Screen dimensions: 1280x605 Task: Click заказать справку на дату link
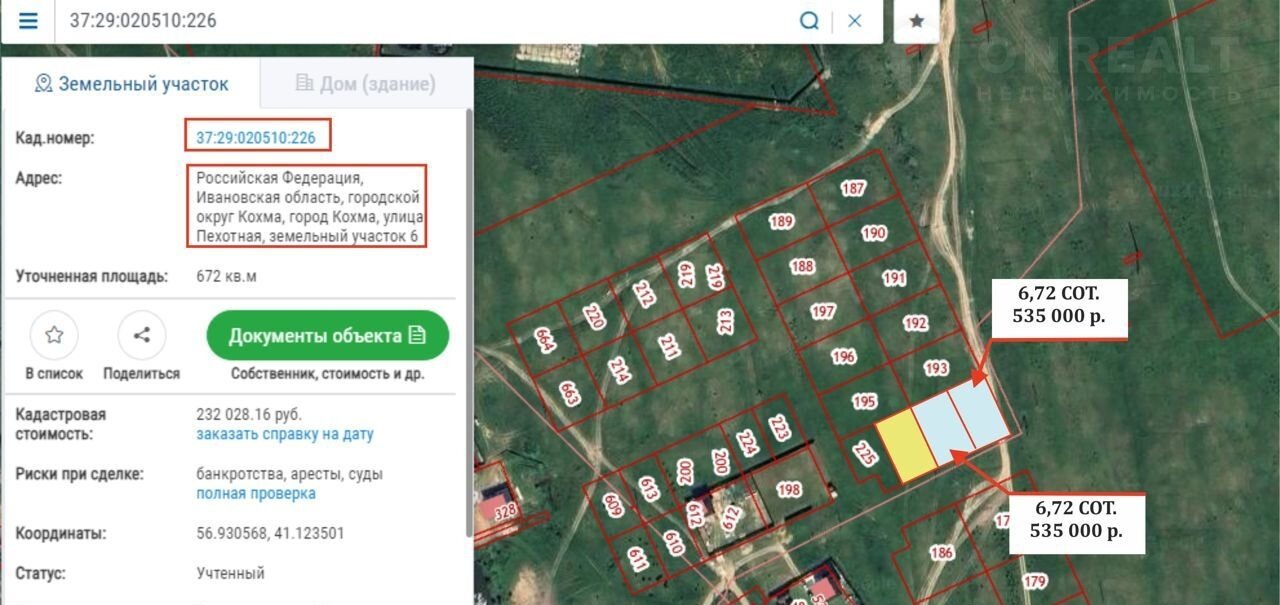(284, 435)
